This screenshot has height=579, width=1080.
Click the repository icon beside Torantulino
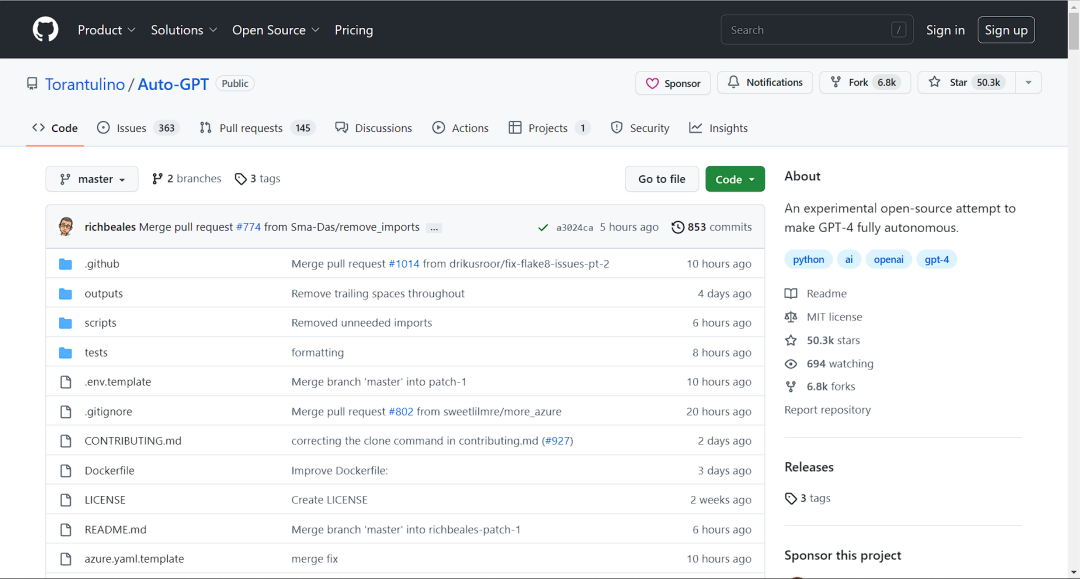point(32,84)
